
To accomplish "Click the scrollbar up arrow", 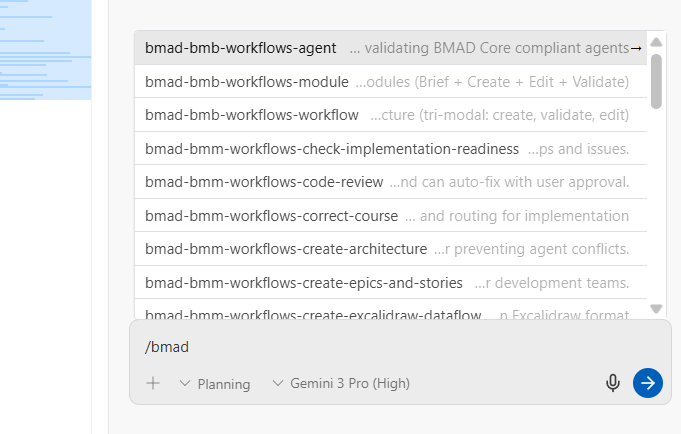I will [x=656, y=42].
